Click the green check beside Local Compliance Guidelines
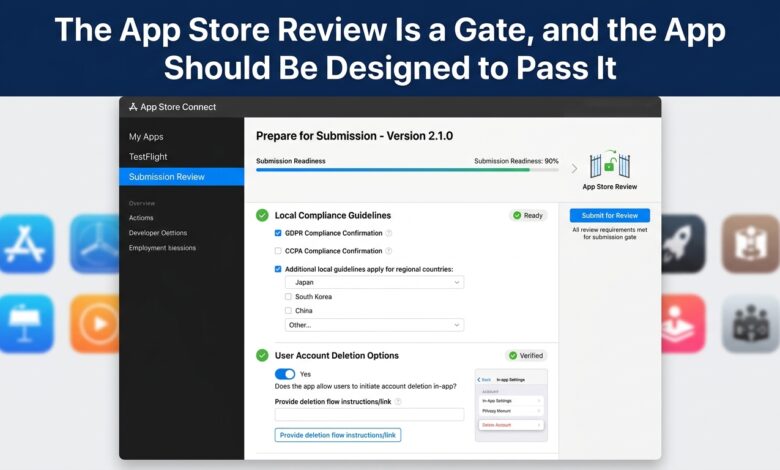This screenshot has width=780, height=470. [262, 215]
